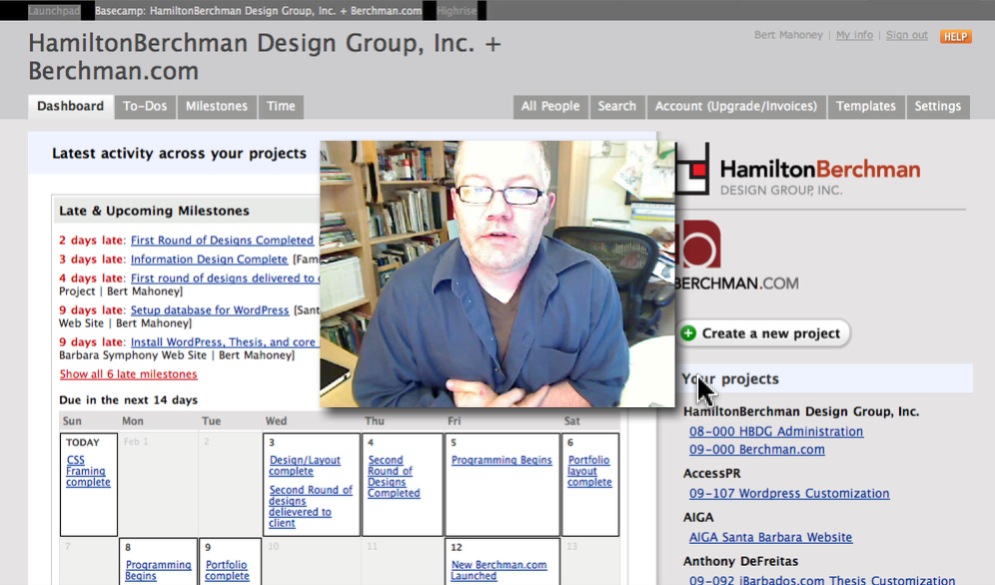Switch to Highrise in top bar
995x585 pixels.
(456, 11)
